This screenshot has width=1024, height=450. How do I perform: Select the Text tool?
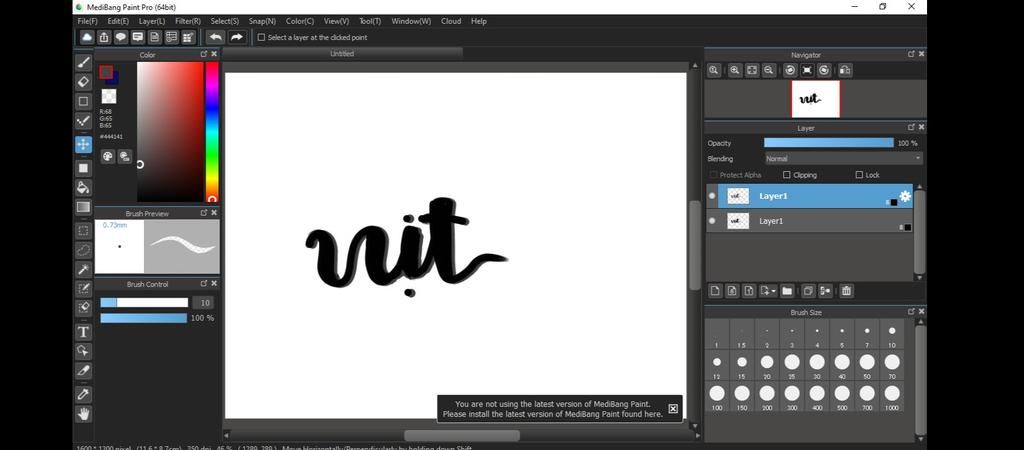pyautogui.click(x=83, y=332)
